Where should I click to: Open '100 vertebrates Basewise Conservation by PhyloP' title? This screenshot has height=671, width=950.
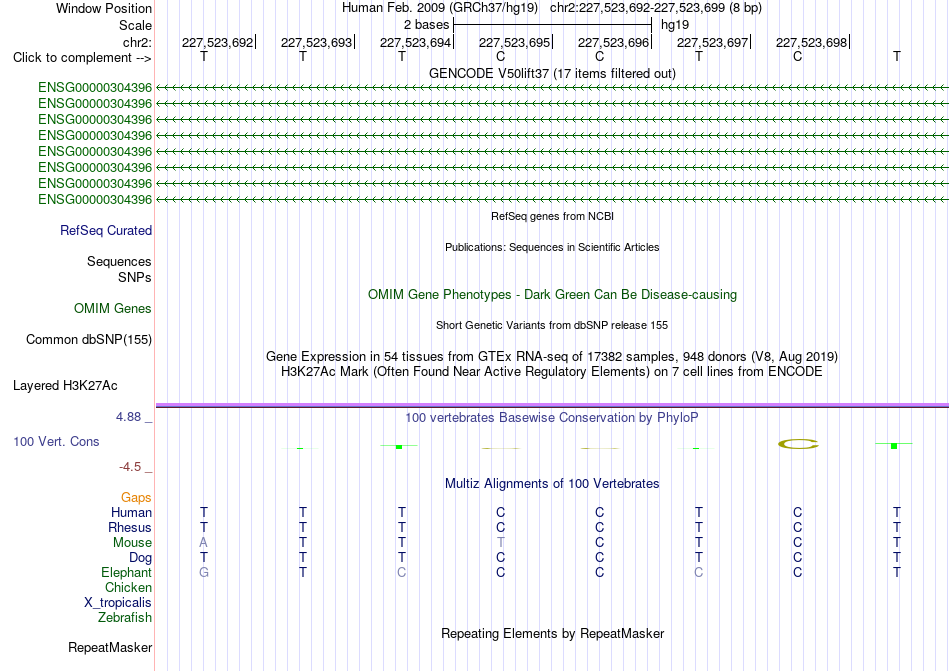(x=552, y=417)
